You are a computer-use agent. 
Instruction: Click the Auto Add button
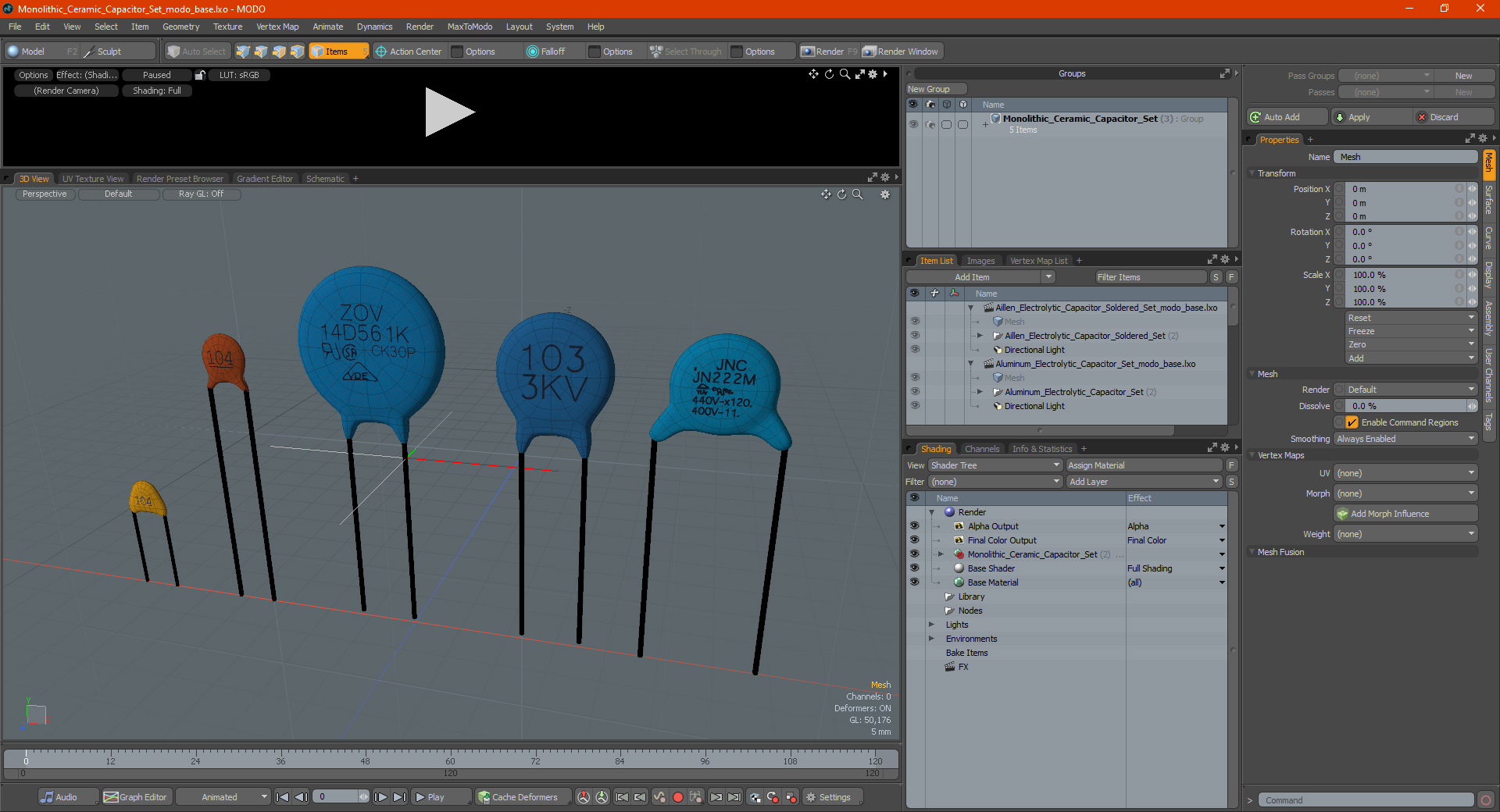(x=1287, y=117)
